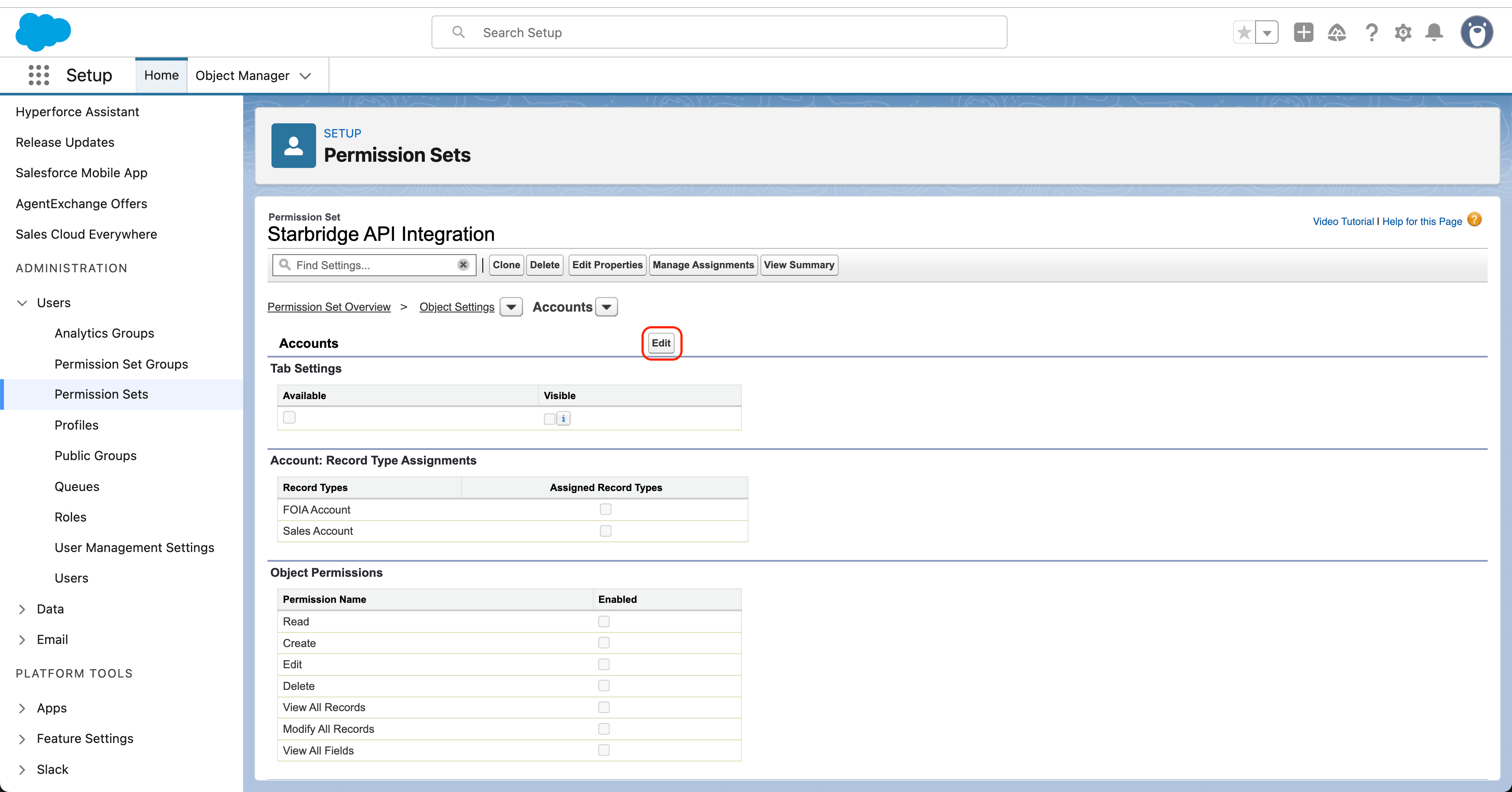Open Public Groups in sidebar
1512x792 pixels.
pos(95,456)
